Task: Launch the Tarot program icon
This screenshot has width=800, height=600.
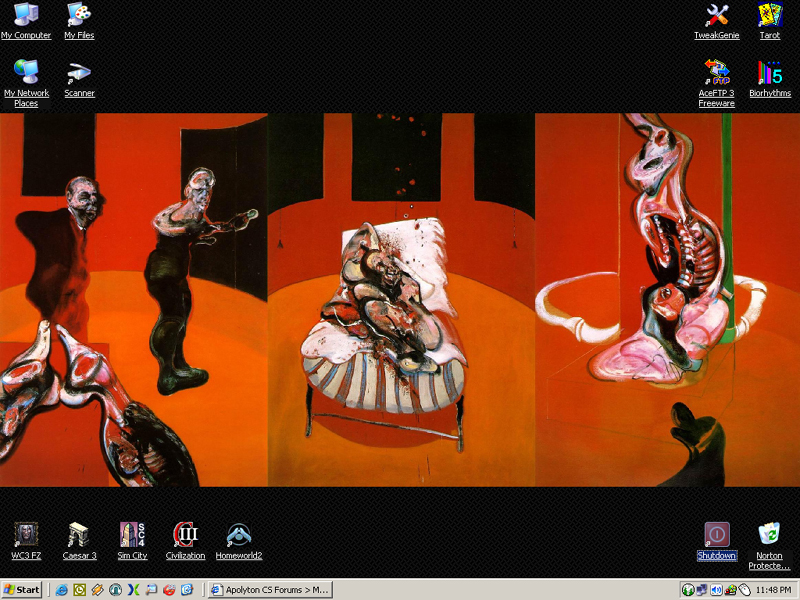Action: coord(769,16)
